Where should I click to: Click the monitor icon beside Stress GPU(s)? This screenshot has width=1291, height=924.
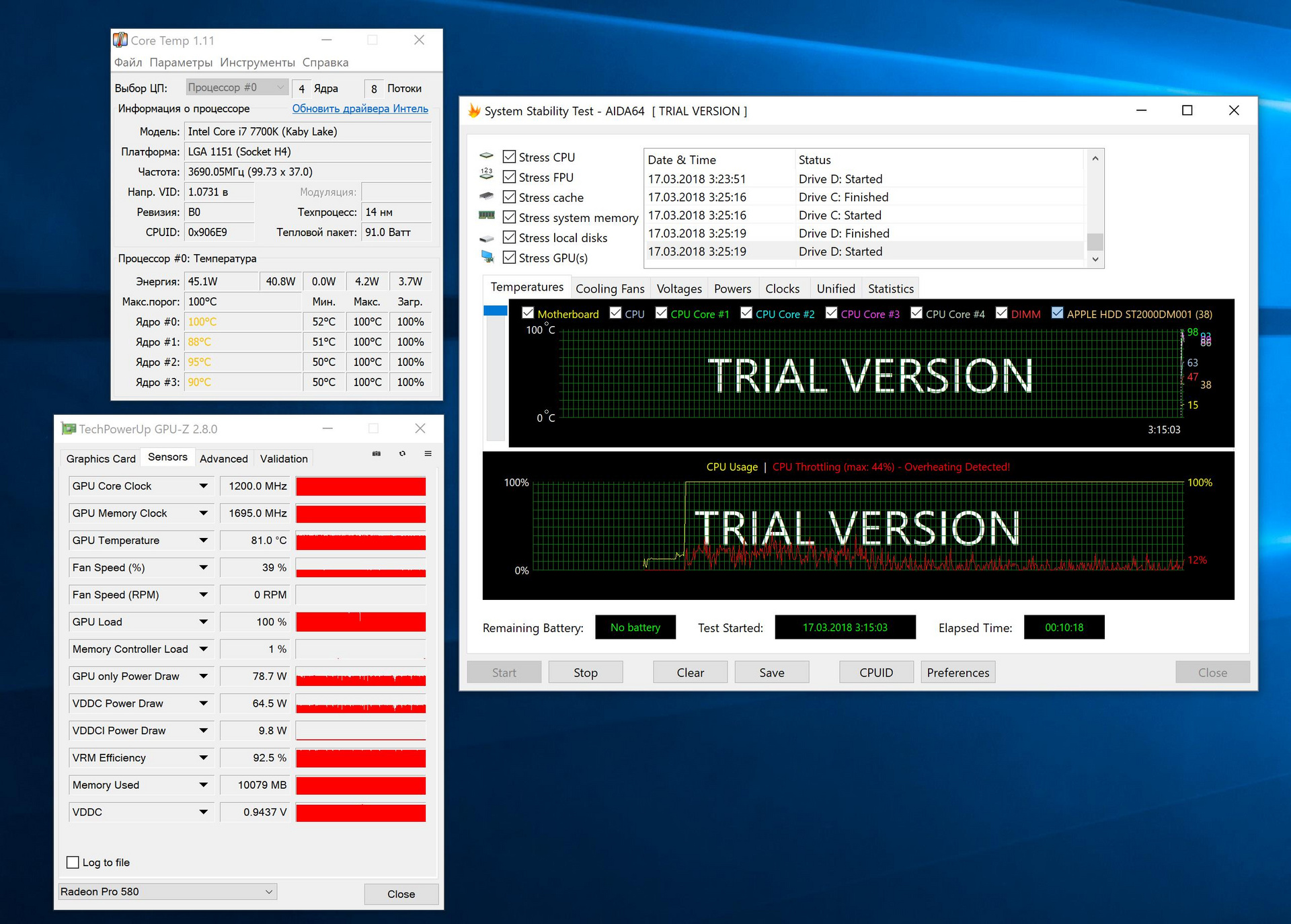(x=487, y=256)
